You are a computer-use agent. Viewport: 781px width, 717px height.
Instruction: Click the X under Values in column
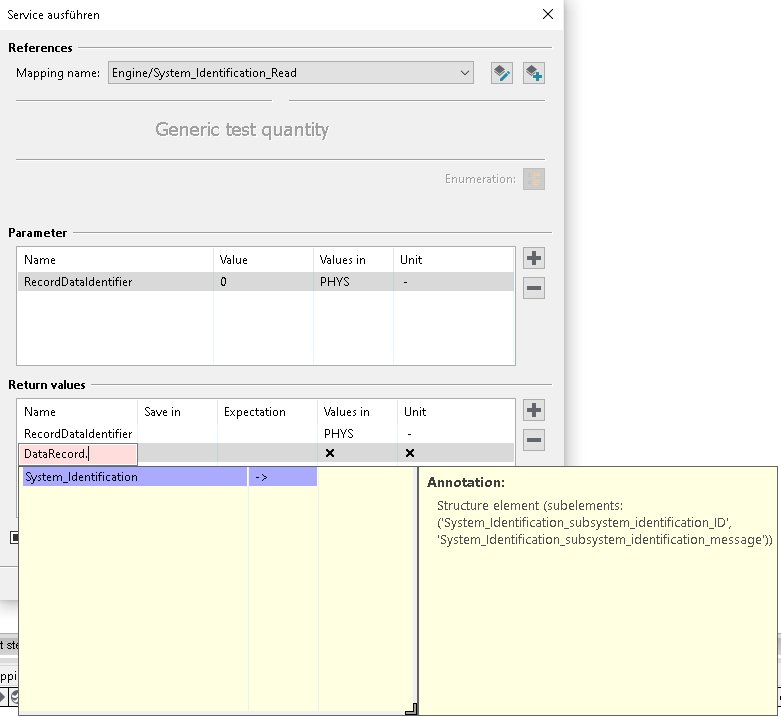(330, 453)
